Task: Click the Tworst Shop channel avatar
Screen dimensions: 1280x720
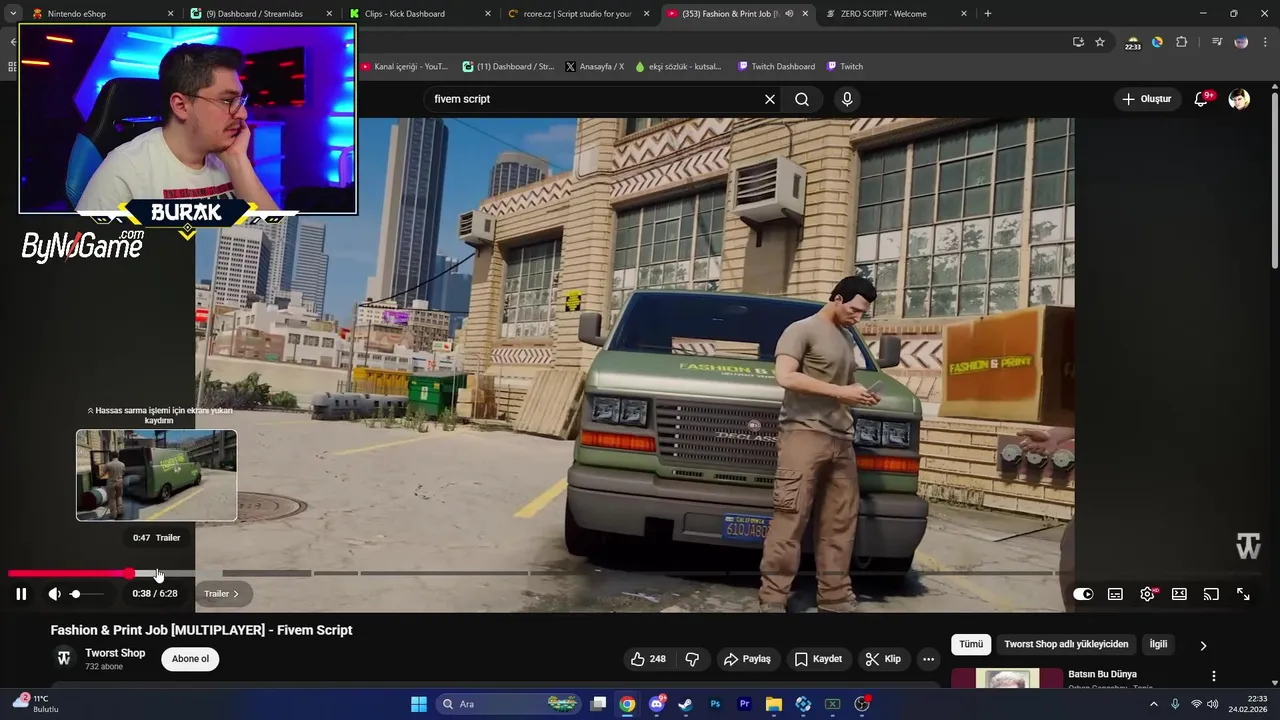Action: pyautogui.click(x=64, y=658)
